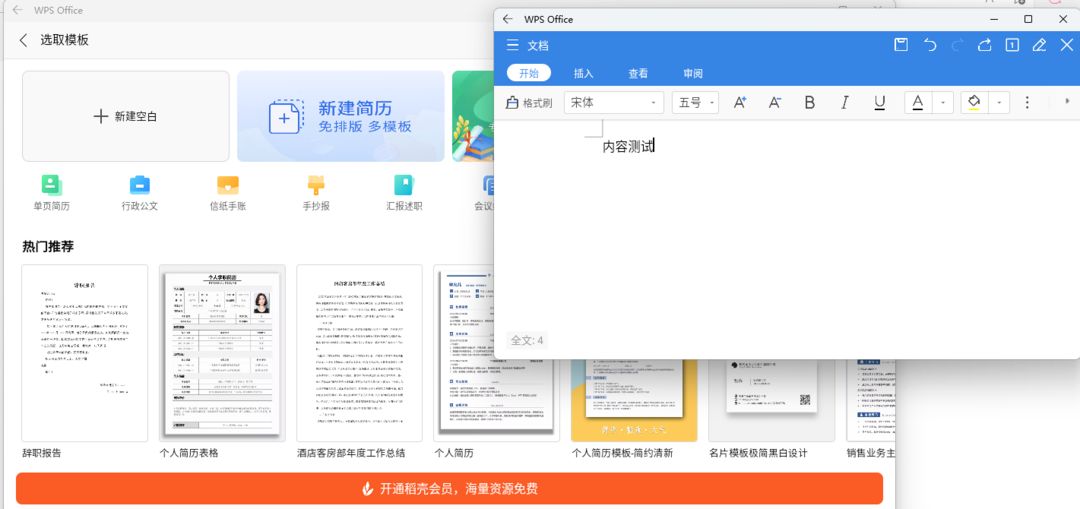Minimize the document WPS Office window
Viewport: 1080px width, 509px height.
pyautogui.click(x=993, y=19)
